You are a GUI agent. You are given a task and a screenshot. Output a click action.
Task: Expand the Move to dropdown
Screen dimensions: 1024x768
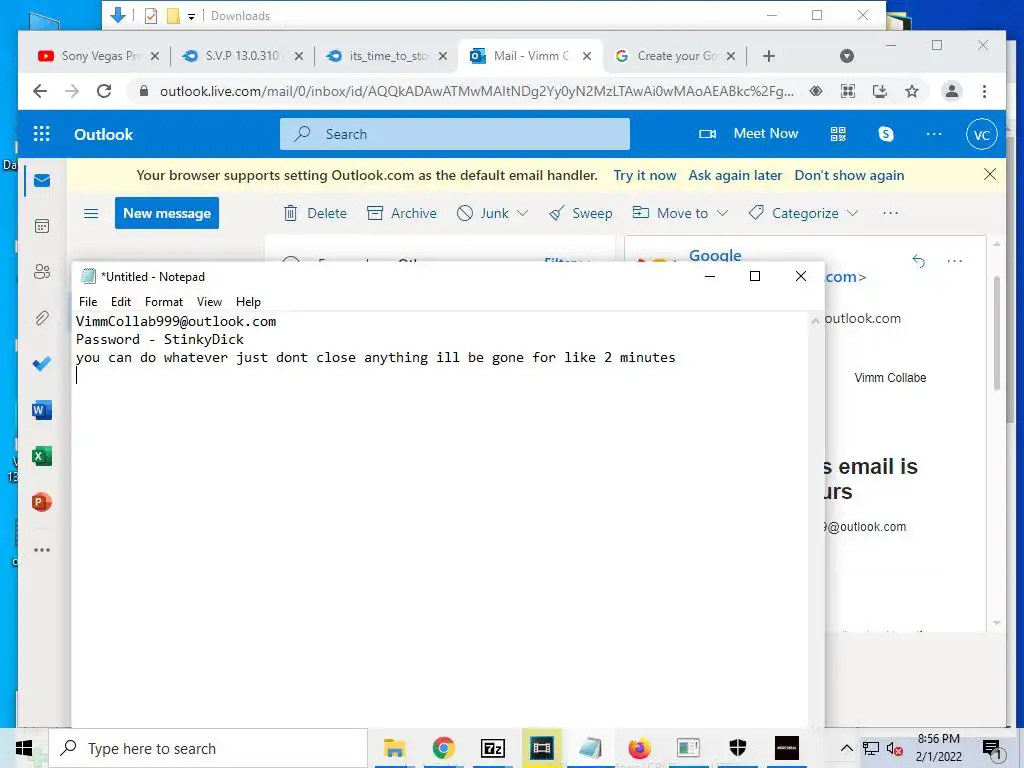coord(722,213)
